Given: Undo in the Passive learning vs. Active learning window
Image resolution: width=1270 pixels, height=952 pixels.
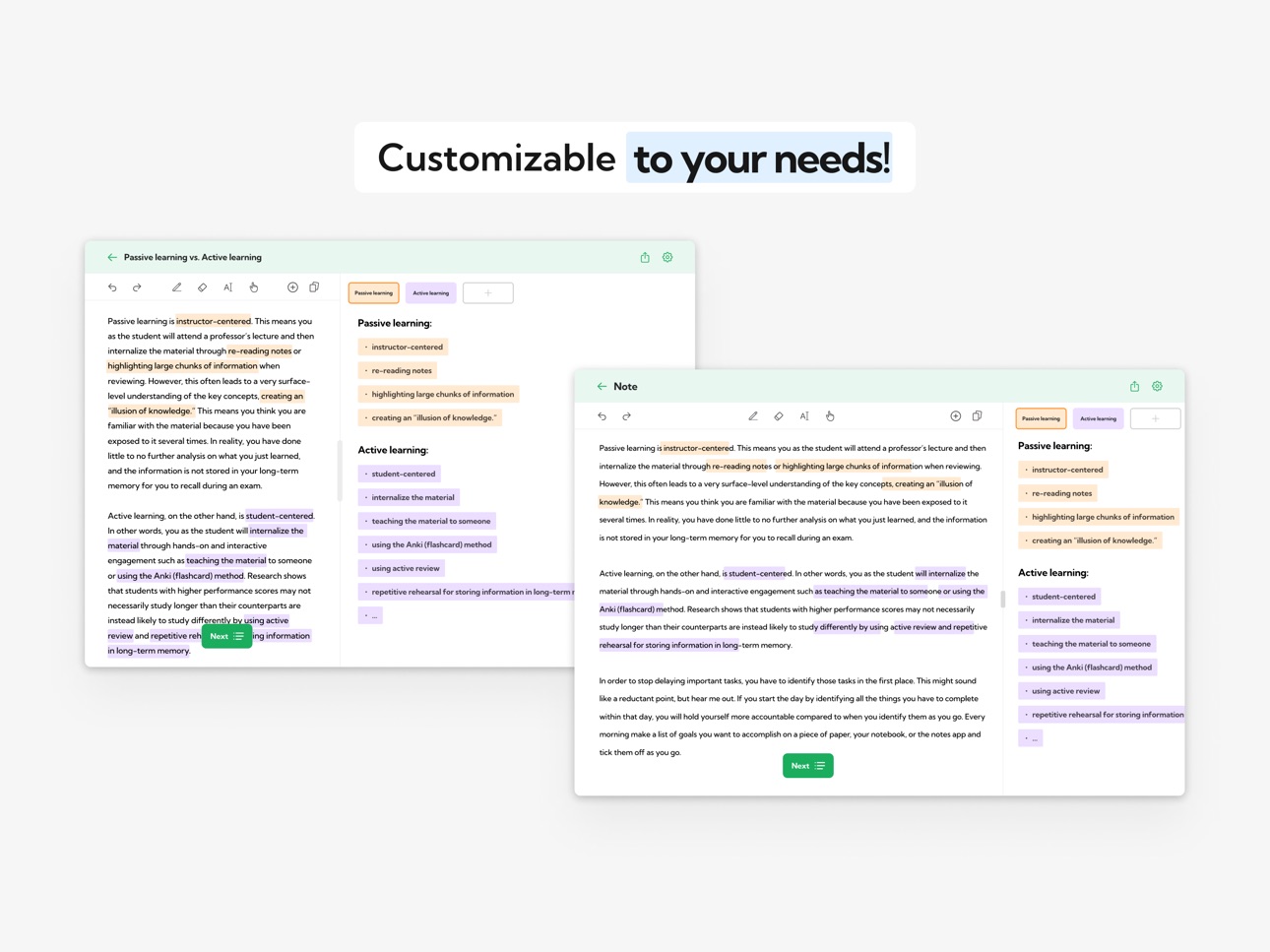Looking at the screenshot, I should (x=112, y=287).
